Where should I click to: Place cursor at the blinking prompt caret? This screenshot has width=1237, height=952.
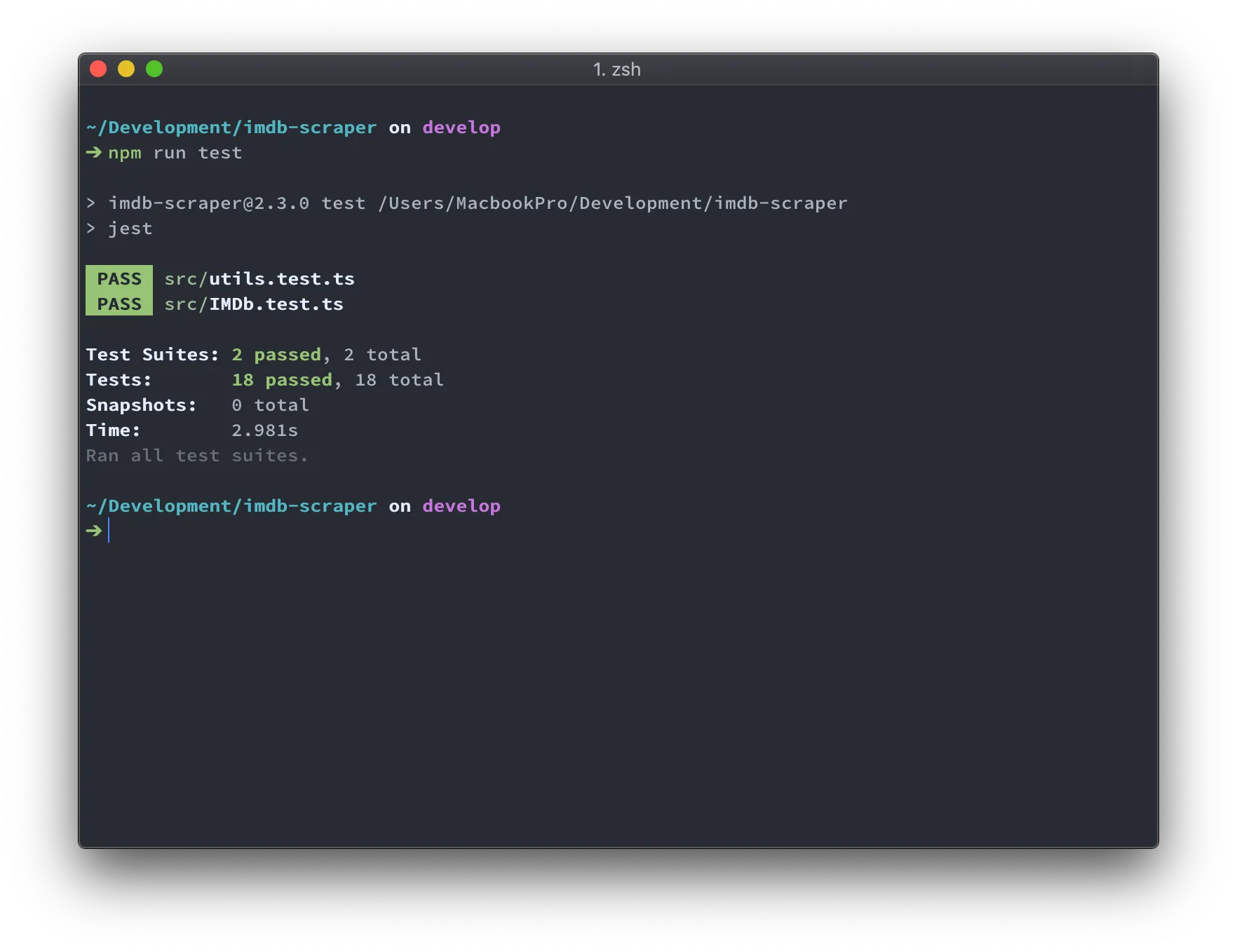click(x=109, y=531)
